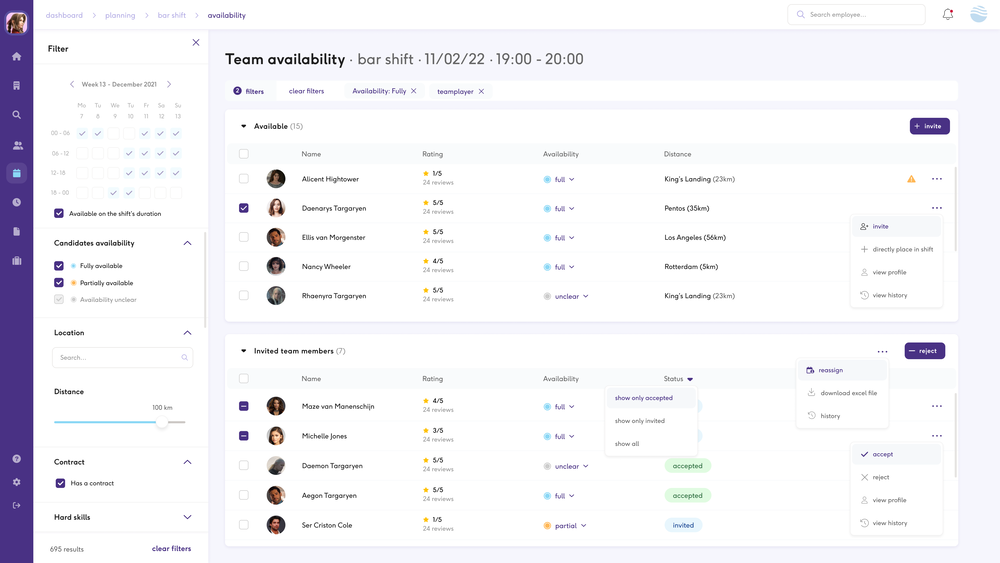Viewport: 1000px width, 563px height.
Task: Click the logout icon in sidebar
Action: pos(16,505)
